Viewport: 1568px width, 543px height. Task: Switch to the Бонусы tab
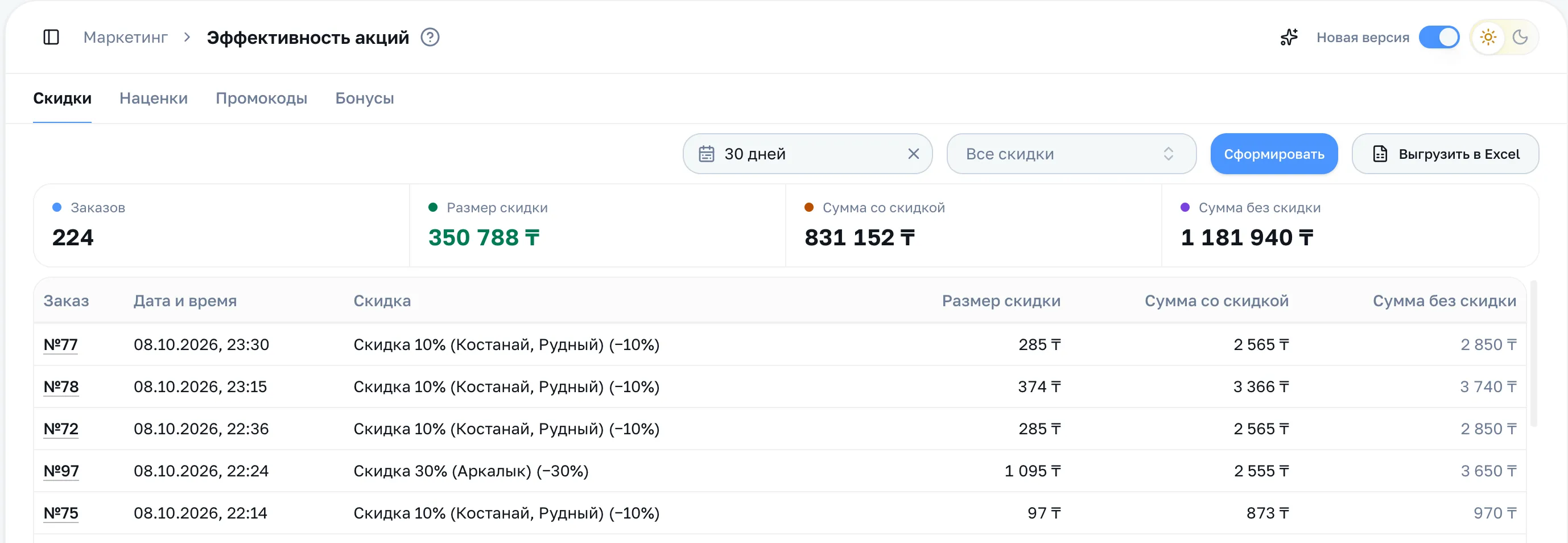(x=365, y=98)
